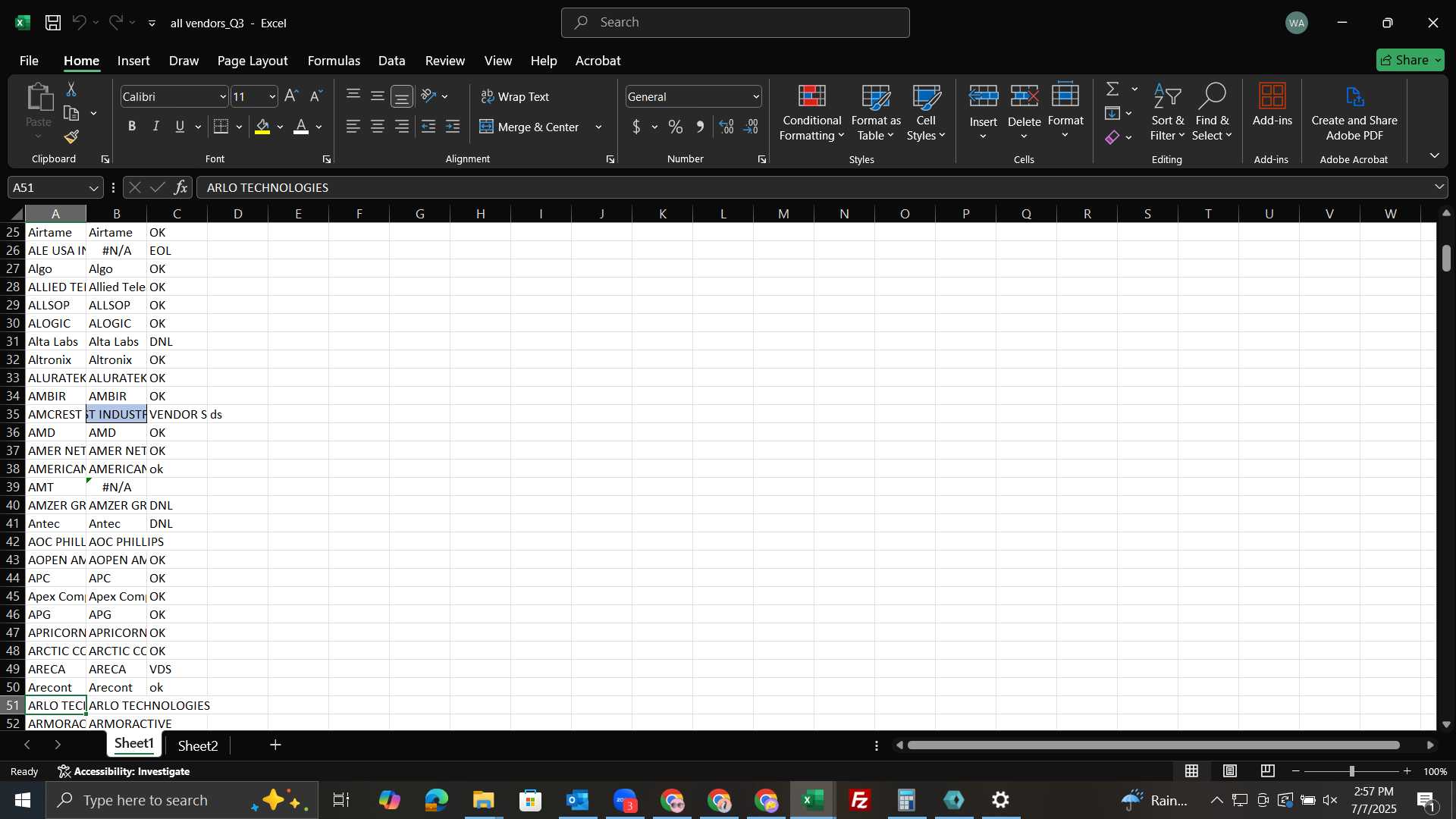
Task: Apply Accounting Number Format dollar icon
Action: coord(636,127)
